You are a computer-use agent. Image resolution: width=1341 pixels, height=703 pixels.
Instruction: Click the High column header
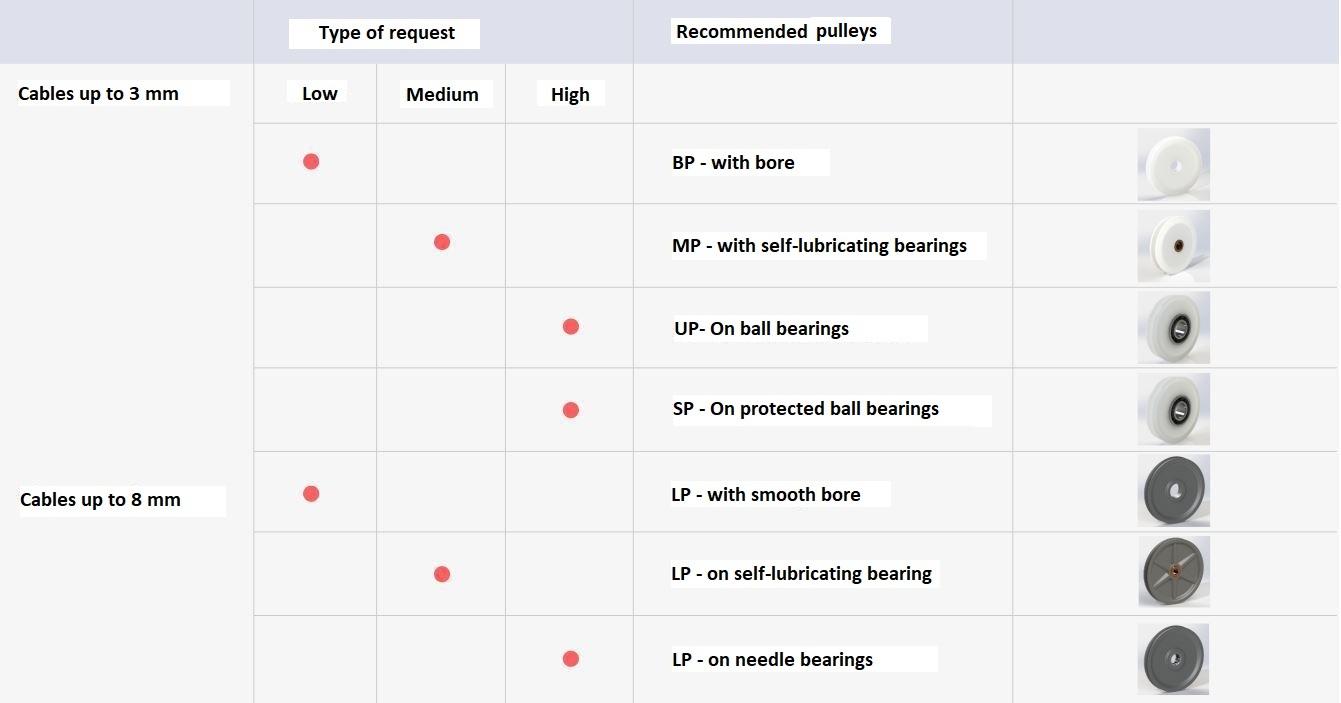pyautogui.click(x=570, y=95)
